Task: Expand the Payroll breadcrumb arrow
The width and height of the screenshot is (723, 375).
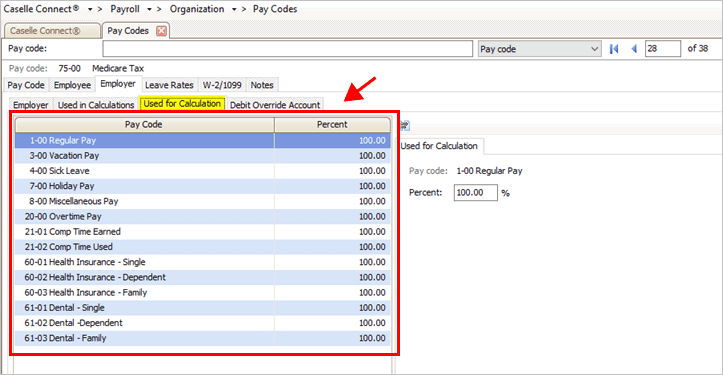Action: pos(149,9)
